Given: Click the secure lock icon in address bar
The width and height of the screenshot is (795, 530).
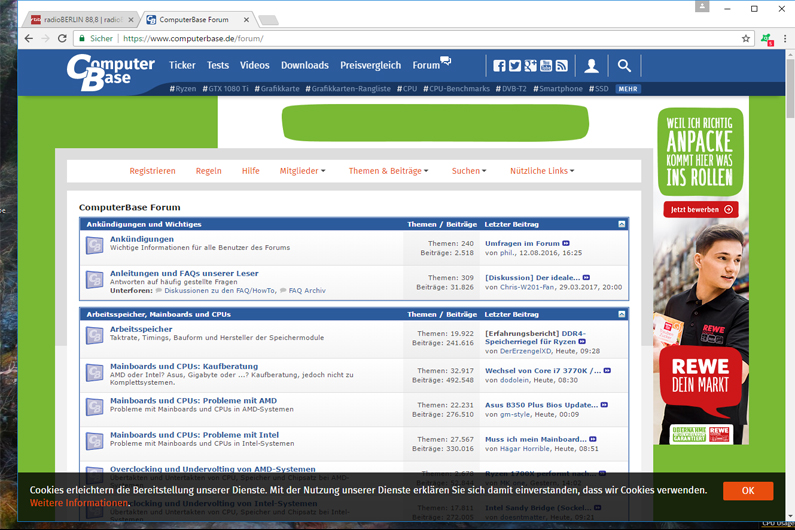Looking at the screenshot, I should (x=82, y=39).
